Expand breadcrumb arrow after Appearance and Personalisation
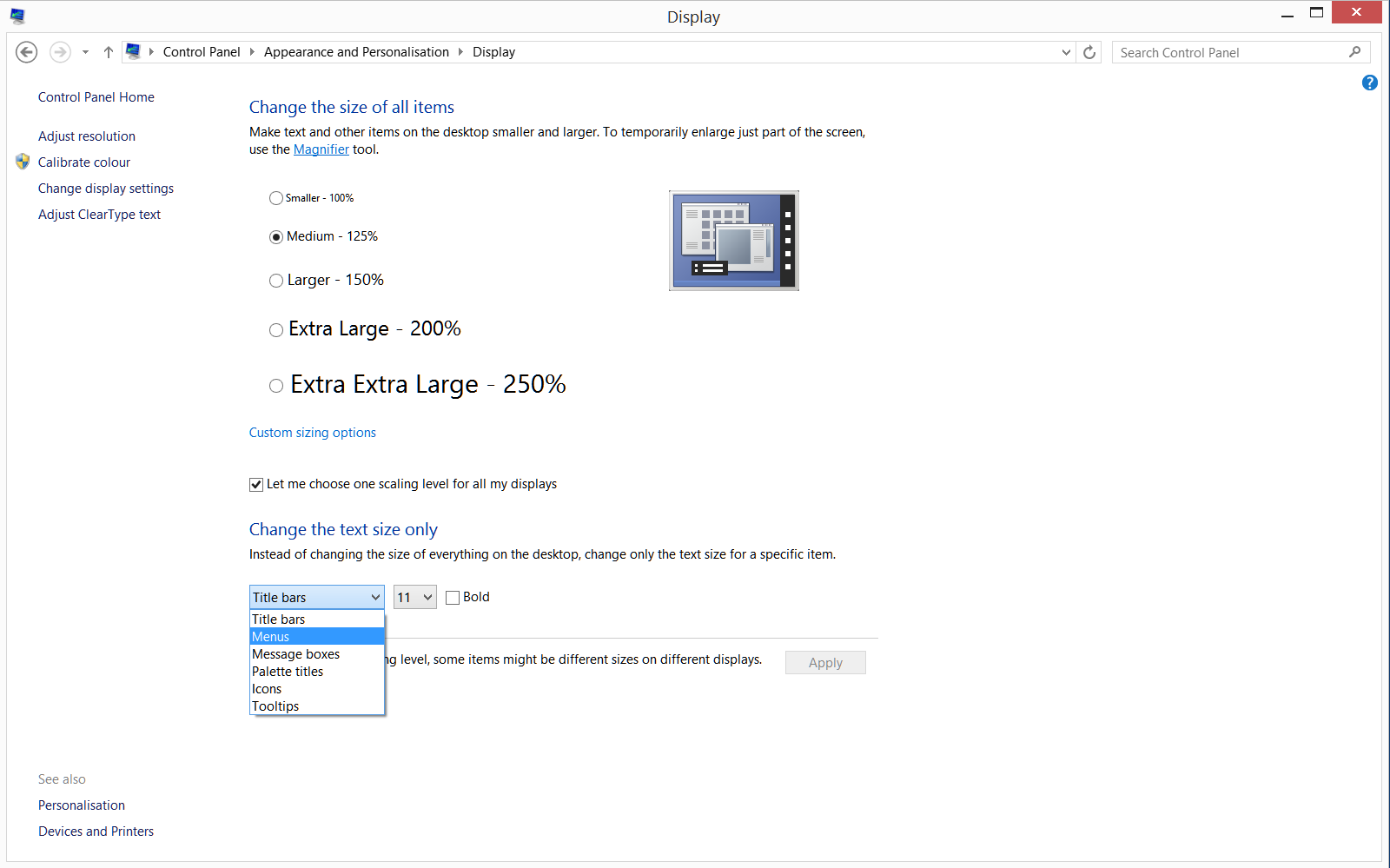 pos(460,52)
